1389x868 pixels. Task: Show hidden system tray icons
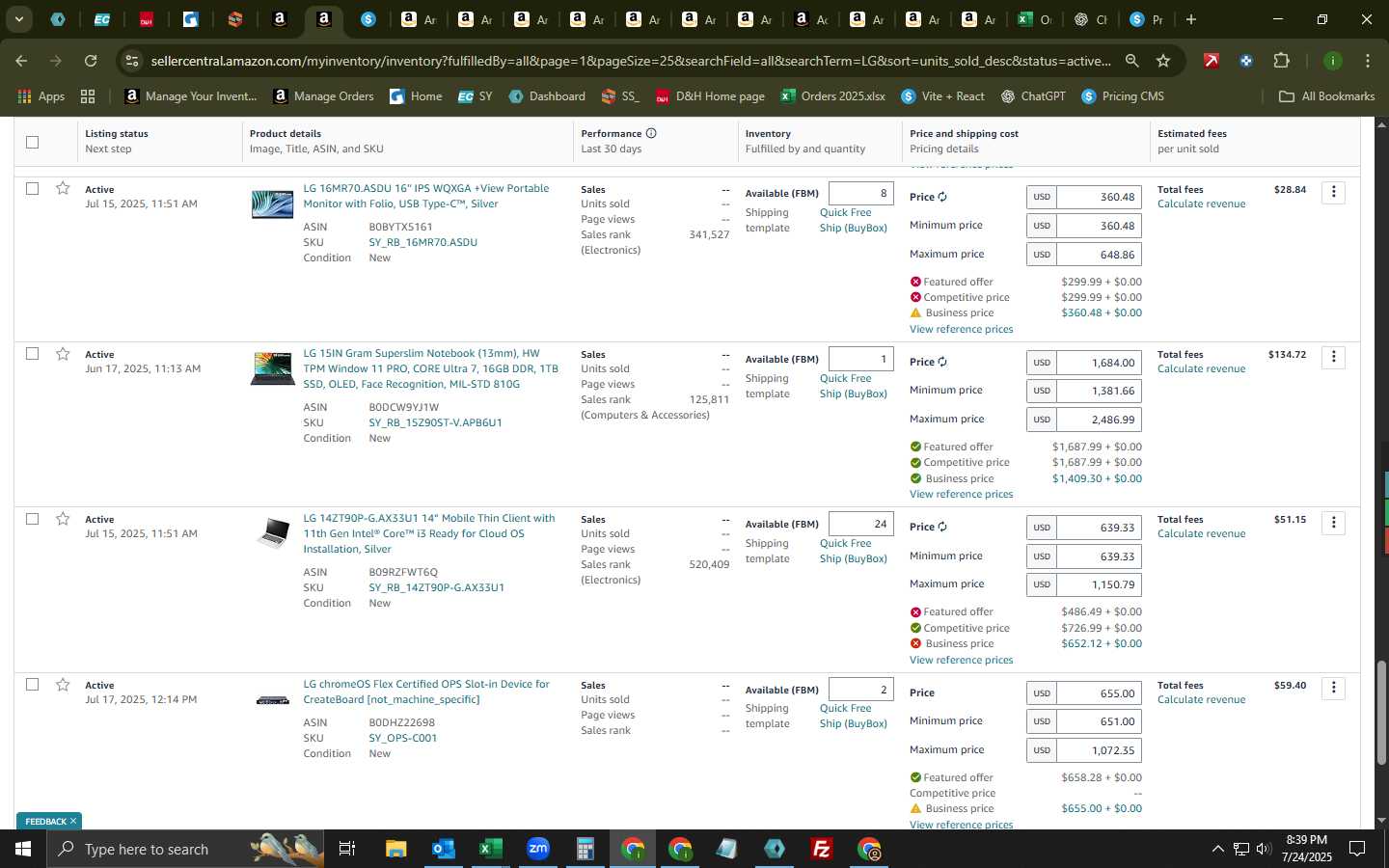point(1217,849)
